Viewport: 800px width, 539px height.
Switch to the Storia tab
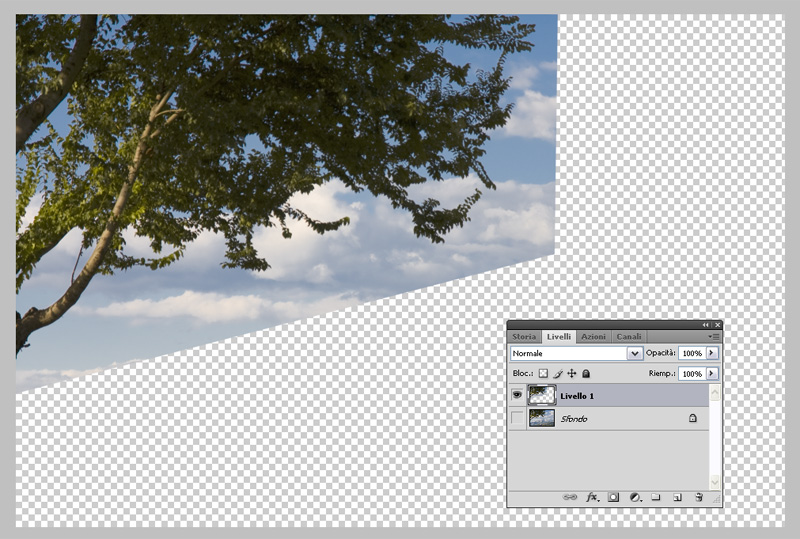[x=525, y=337]
